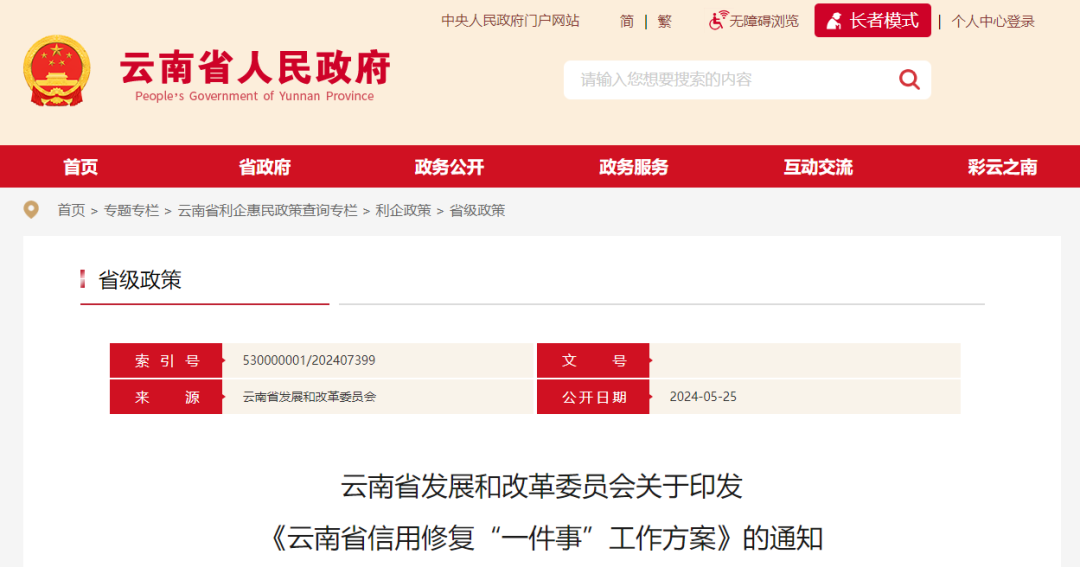Click the national emblem logo

coord(56,71)
